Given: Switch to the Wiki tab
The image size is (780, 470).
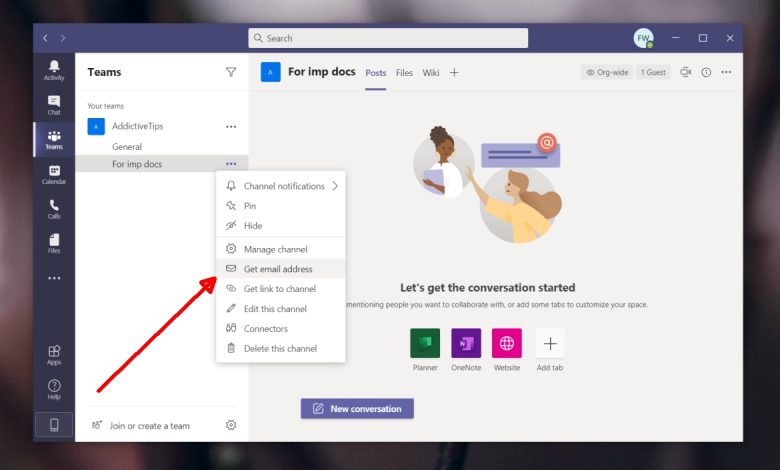Looking at the screenshot, I should (431, 73).
